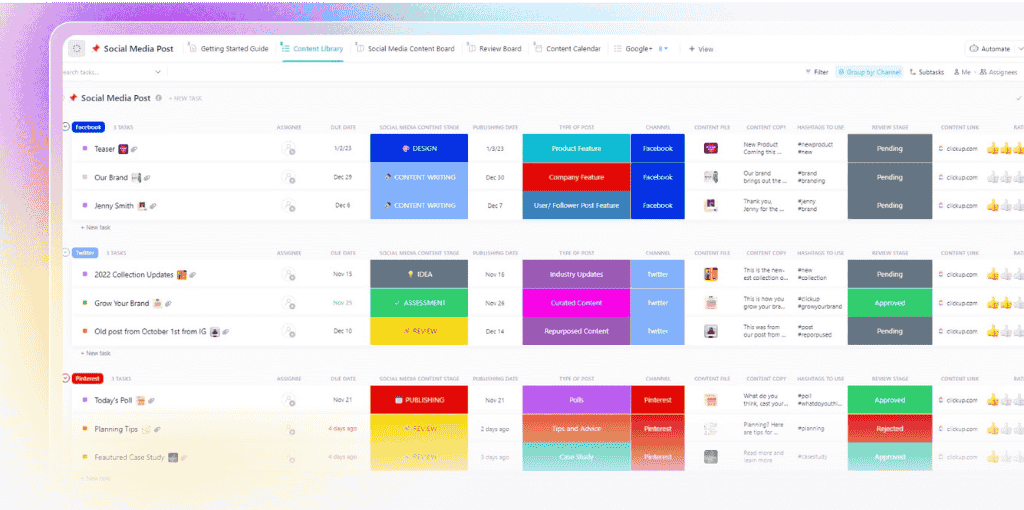The image size is (1024, 510).
Task: Click the attachment icon next to Jenny Smith
Action: coord(153,206)
